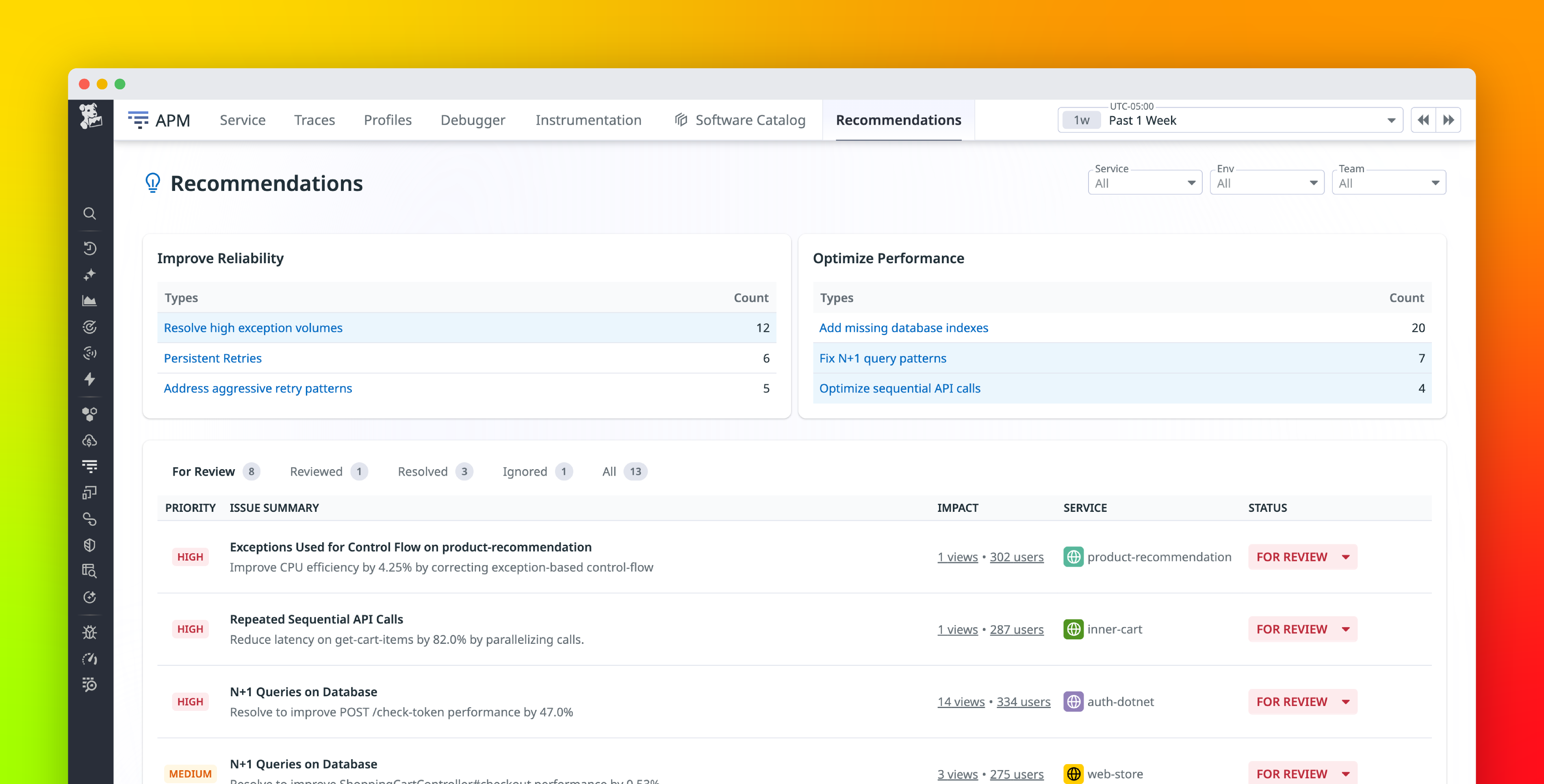Expand the Team filter set to All
Screen dimensions: 1544x784
click(1389, 183)
